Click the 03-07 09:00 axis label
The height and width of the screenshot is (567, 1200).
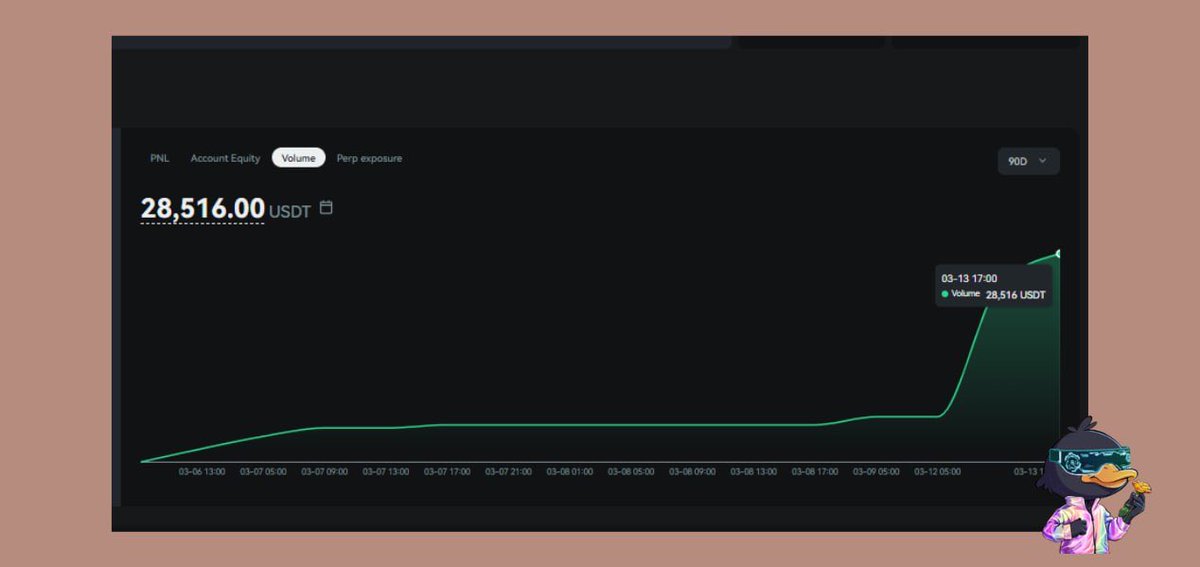pyautogui.click(x=324, y=471)
